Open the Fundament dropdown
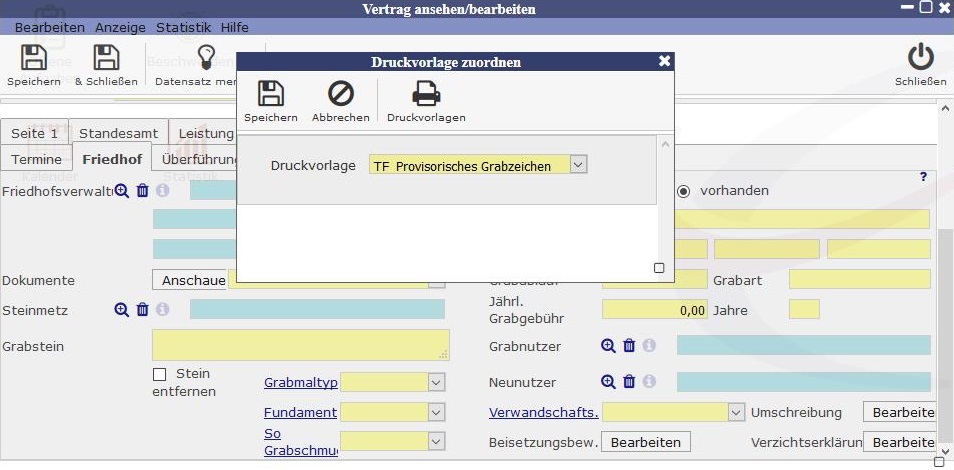This screenshot has width=954, height=470. point(435,412)
